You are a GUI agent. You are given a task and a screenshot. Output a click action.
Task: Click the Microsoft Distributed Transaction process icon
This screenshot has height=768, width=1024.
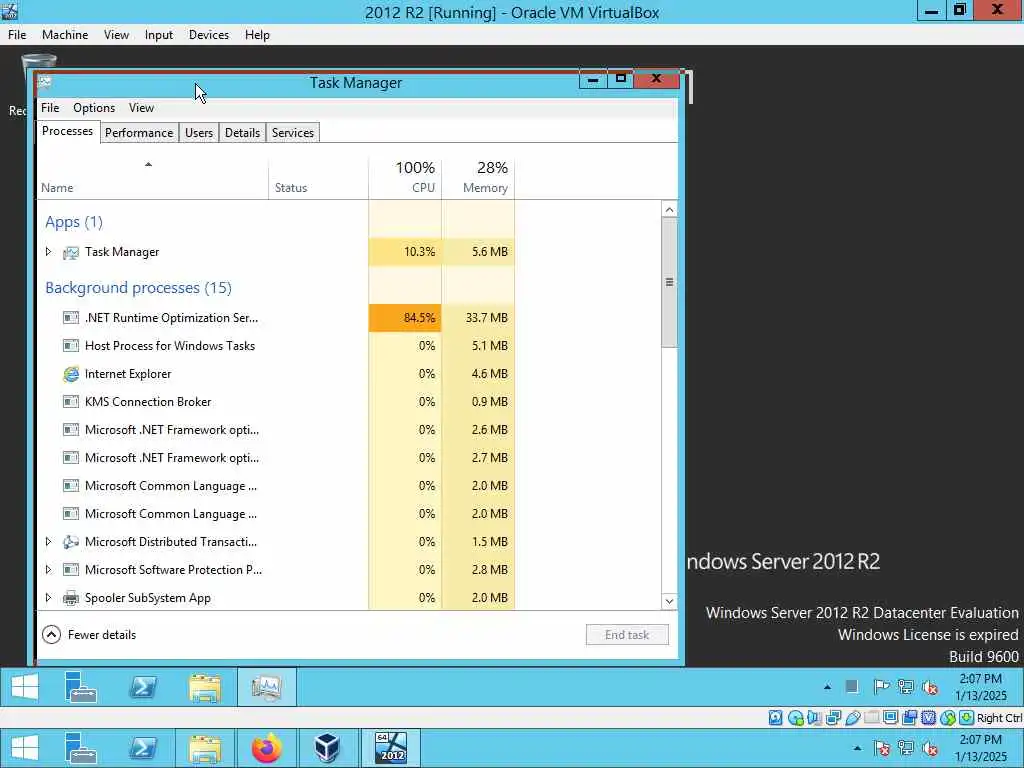71,542
